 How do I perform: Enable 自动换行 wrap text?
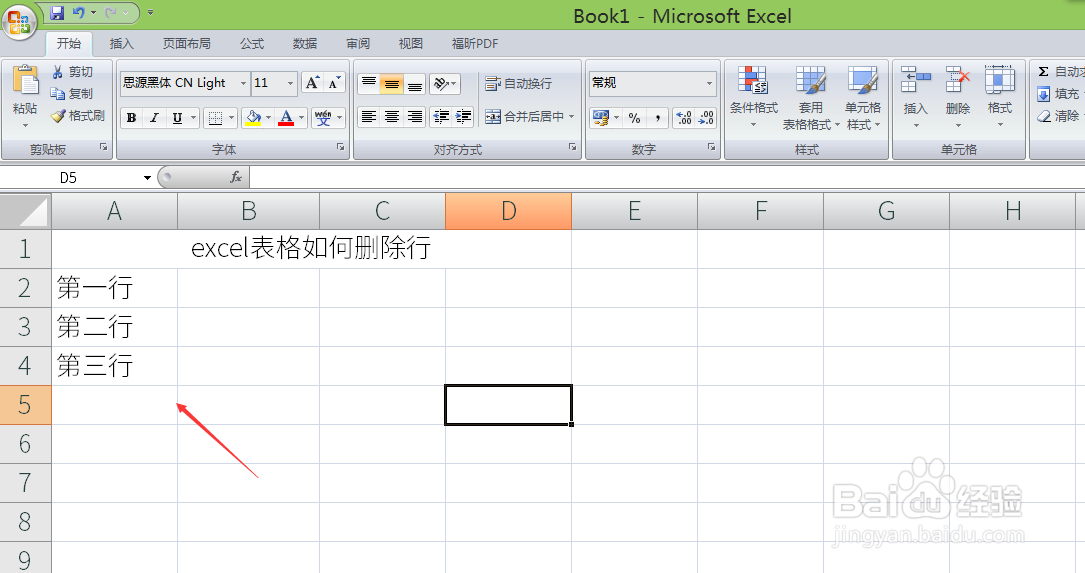click(518, 84)
